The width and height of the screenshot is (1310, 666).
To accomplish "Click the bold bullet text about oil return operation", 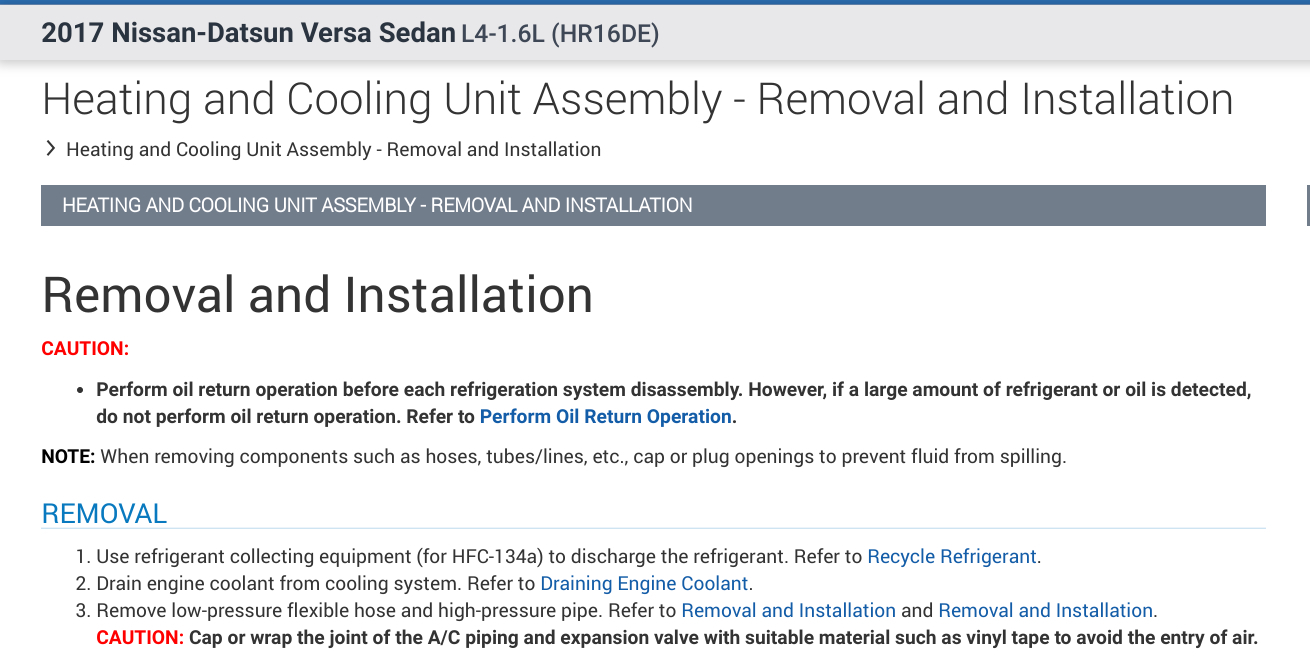I will (x=673, y=403).
